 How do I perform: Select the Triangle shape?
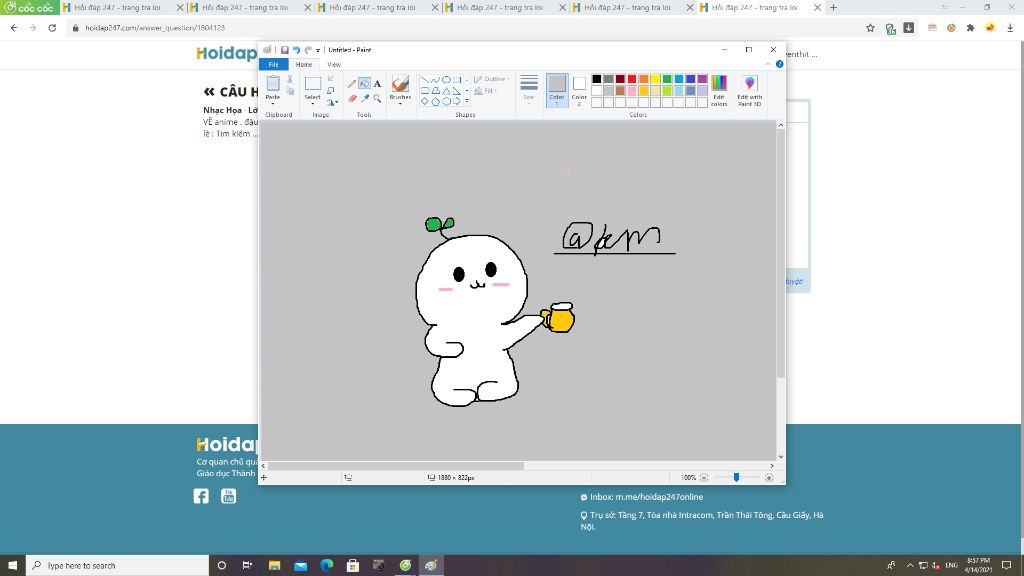(x=446, y=91)
